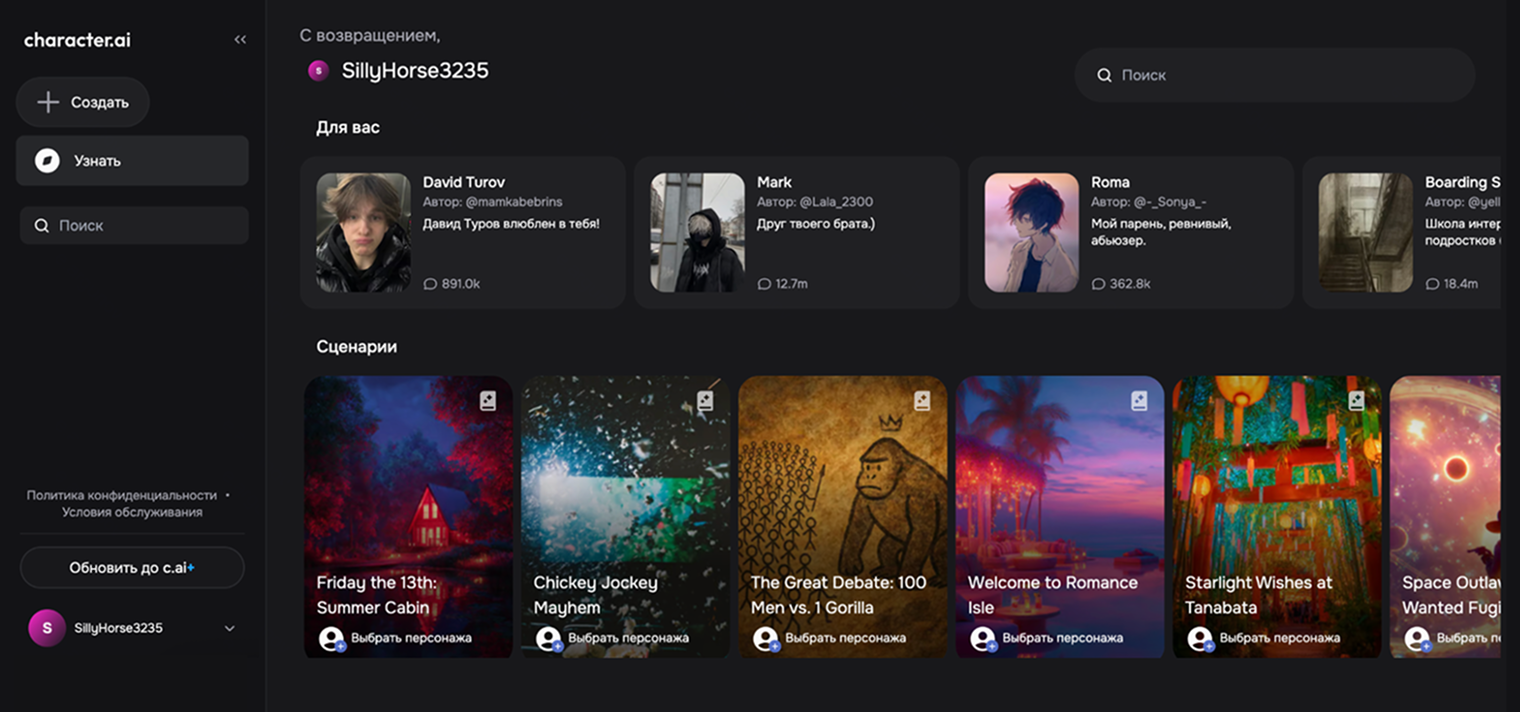Expand account menu chevron near SillyHorse3235
The width and height of the screenshot is (1520, 712).
tap(229, 628)
